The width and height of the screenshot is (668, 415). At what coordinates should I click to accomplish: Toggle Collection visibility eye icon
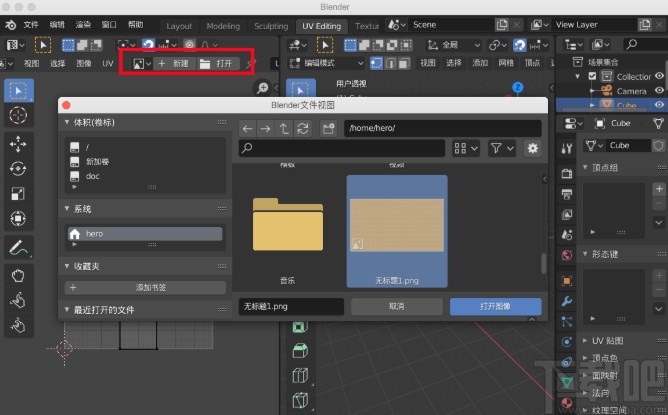click(x=659, y=76)
